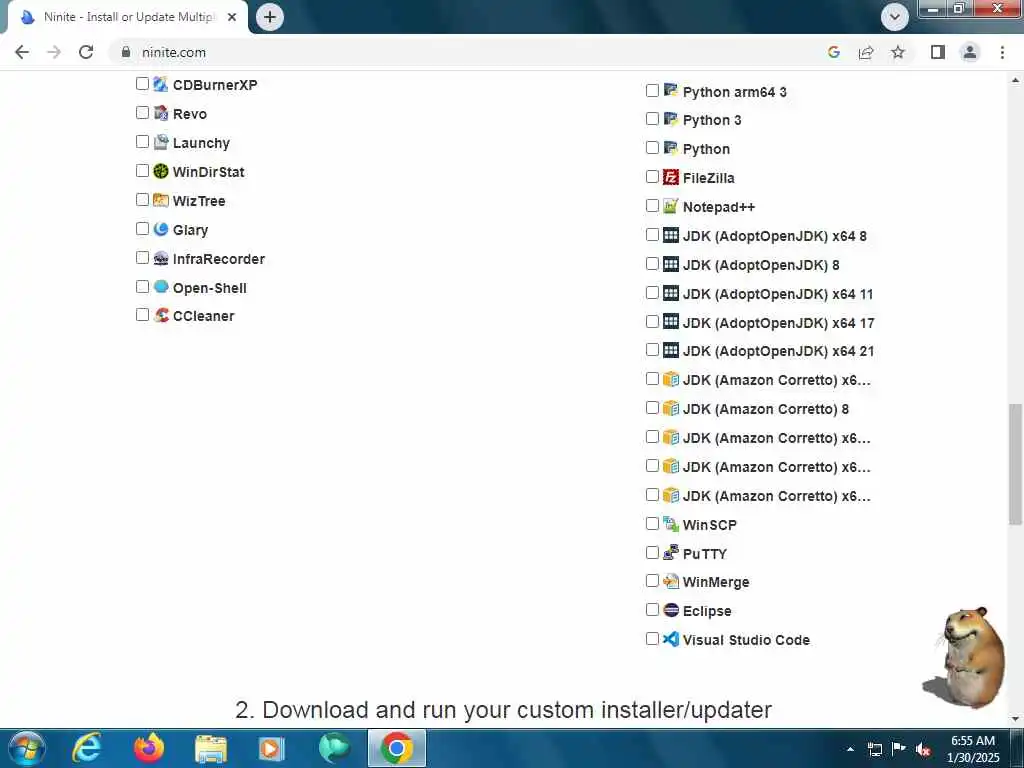Click the Launchy label text
The height and width of the screenshot is (768, 1024).
click(201, 143)
